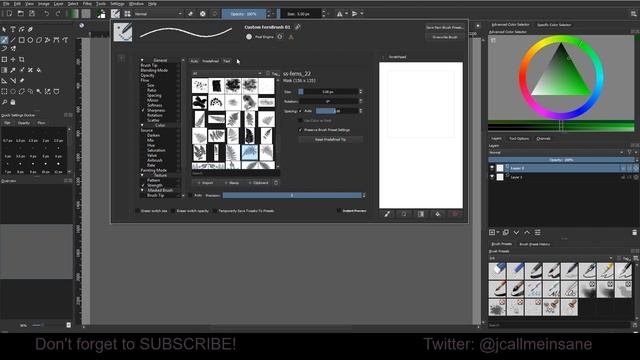Click the Import brush tip button
640x360 pixels.
point(206,183)
